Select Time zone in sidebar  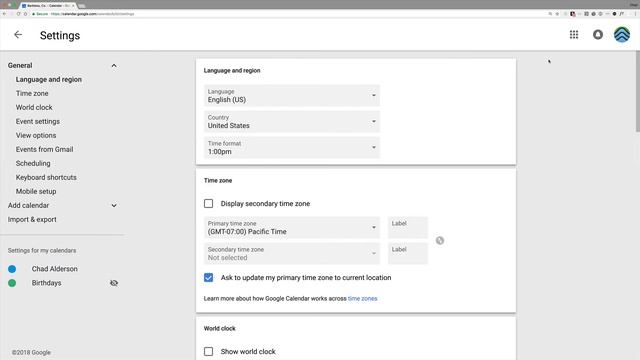(32, 93)
